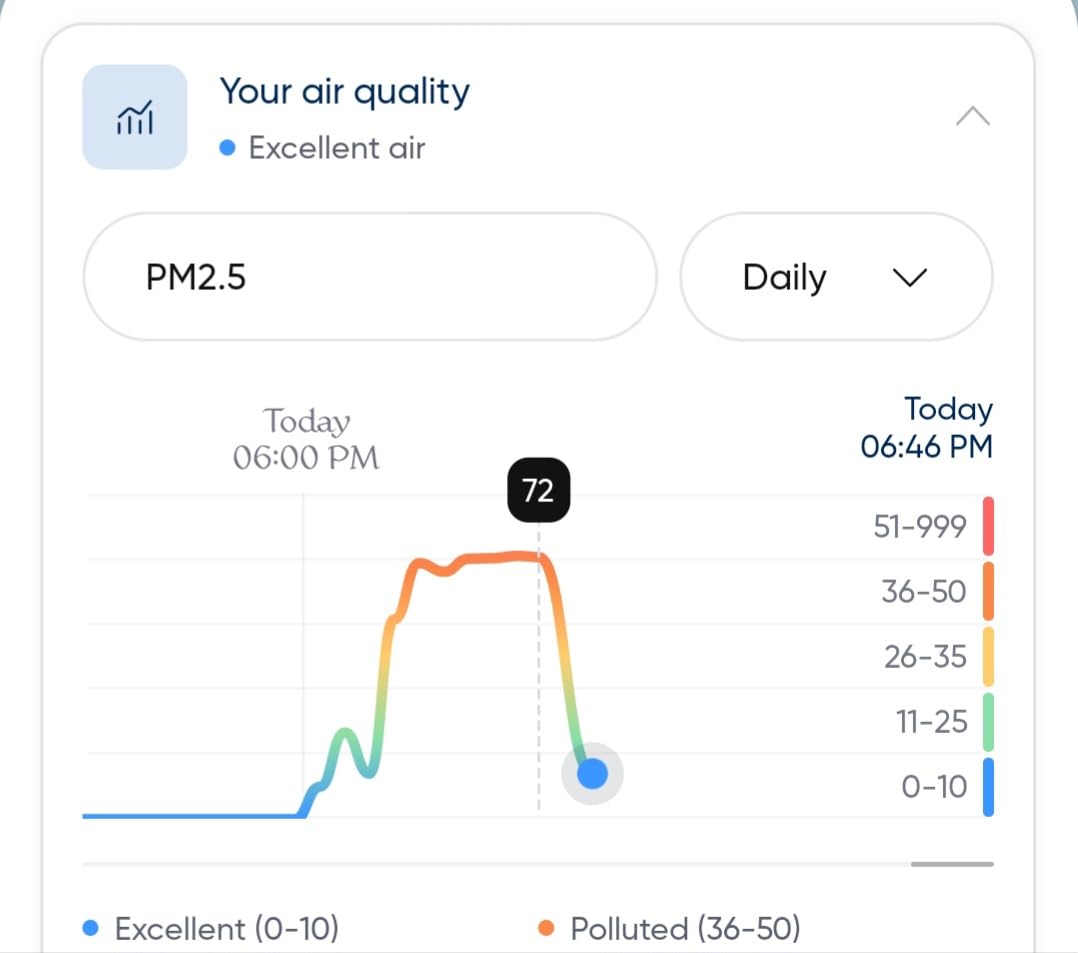The width and height of the screenshot is (1078, 953).
Task: Click the 72 value tooltip on the chart
Action: [539, 489]
